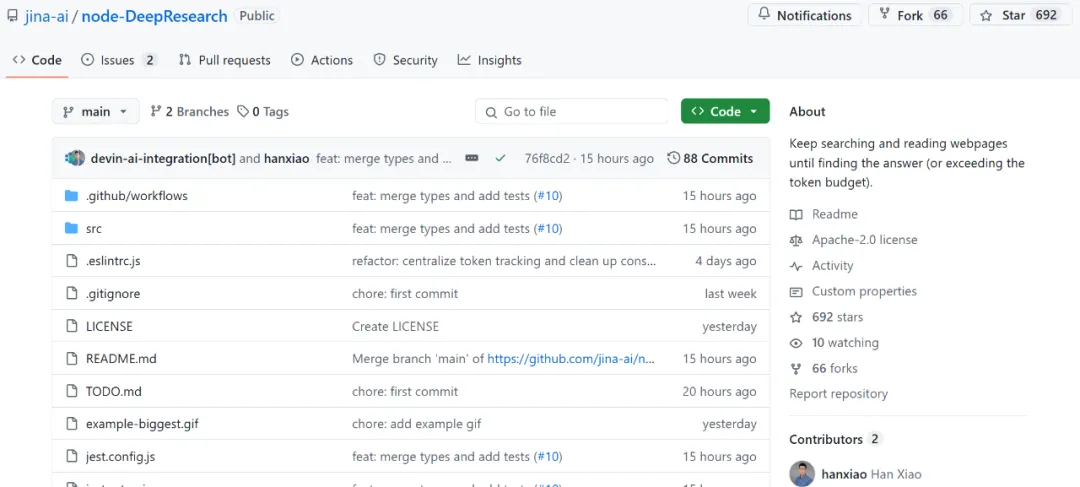Focus the Go to file search field
1080x487 pixels.
click(x=571, y=112)
